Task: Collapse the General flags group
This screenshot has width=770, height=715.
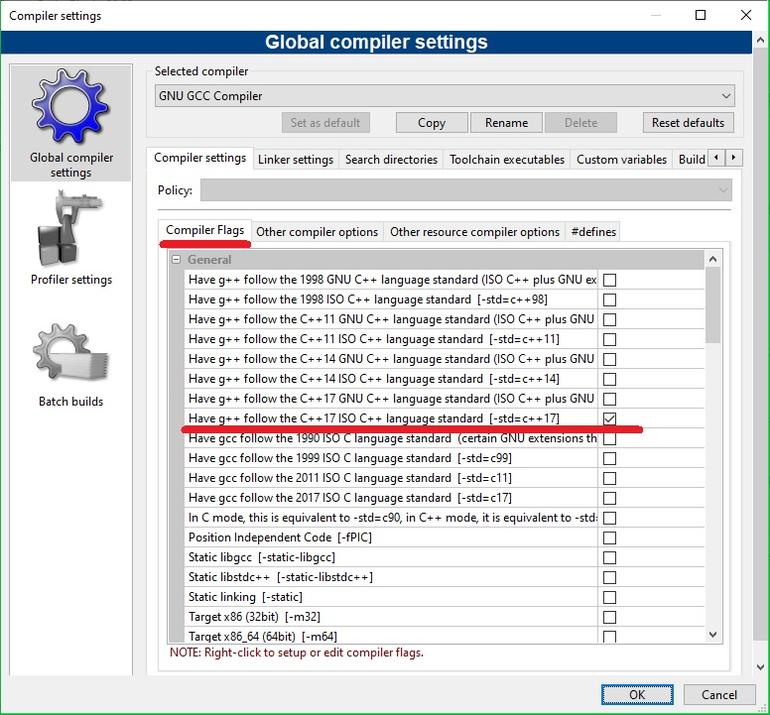Action: tap(176, 259)
